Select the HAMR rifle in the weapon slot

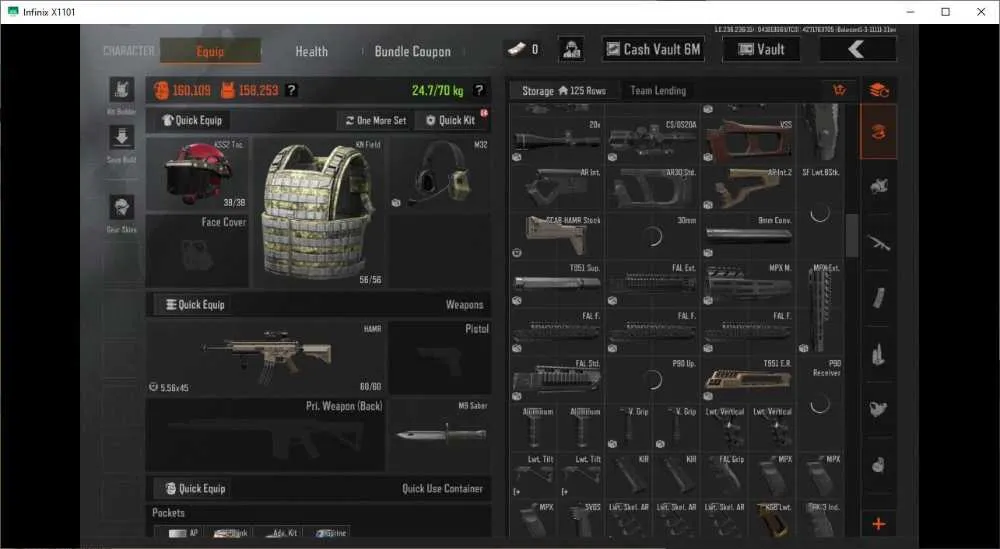point(266,358)
